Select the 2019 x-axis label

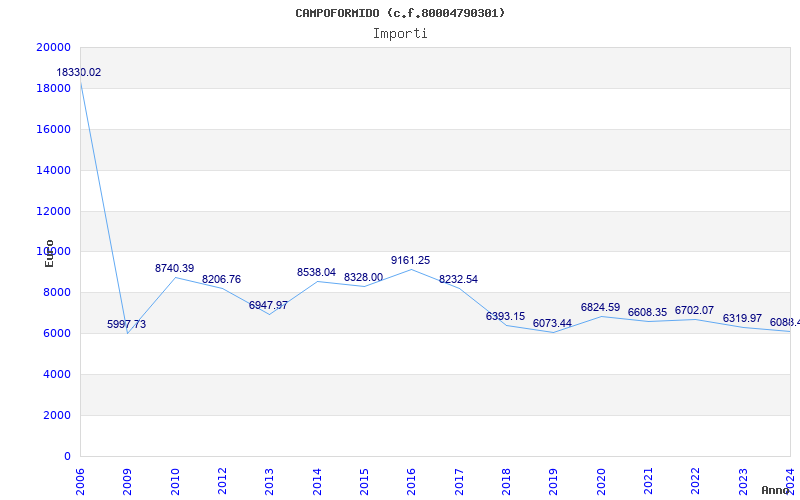[x=553, y=481]
